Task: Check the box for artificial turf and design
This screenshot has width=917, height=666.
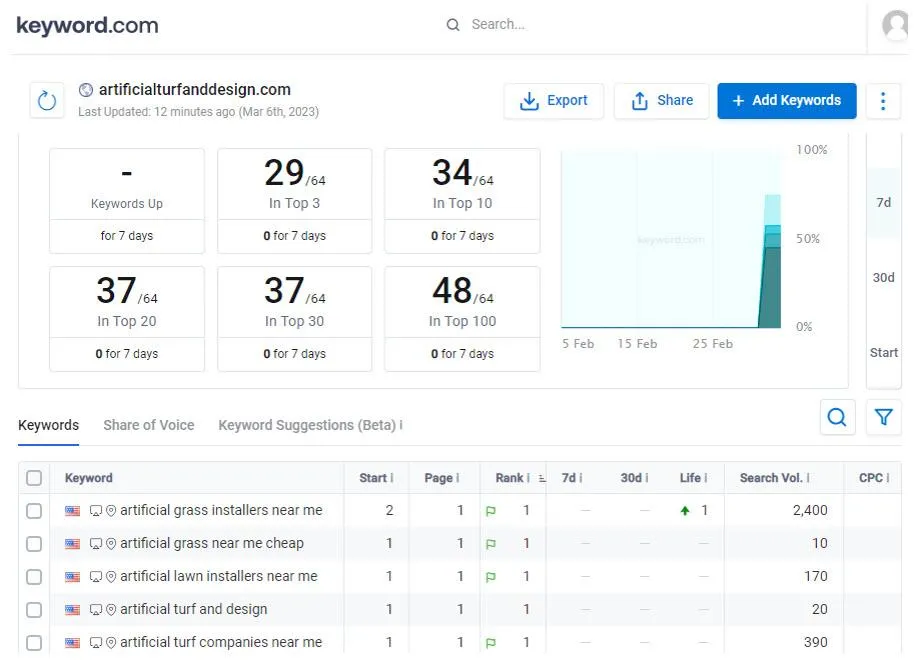Action: [x=34, y=610]
